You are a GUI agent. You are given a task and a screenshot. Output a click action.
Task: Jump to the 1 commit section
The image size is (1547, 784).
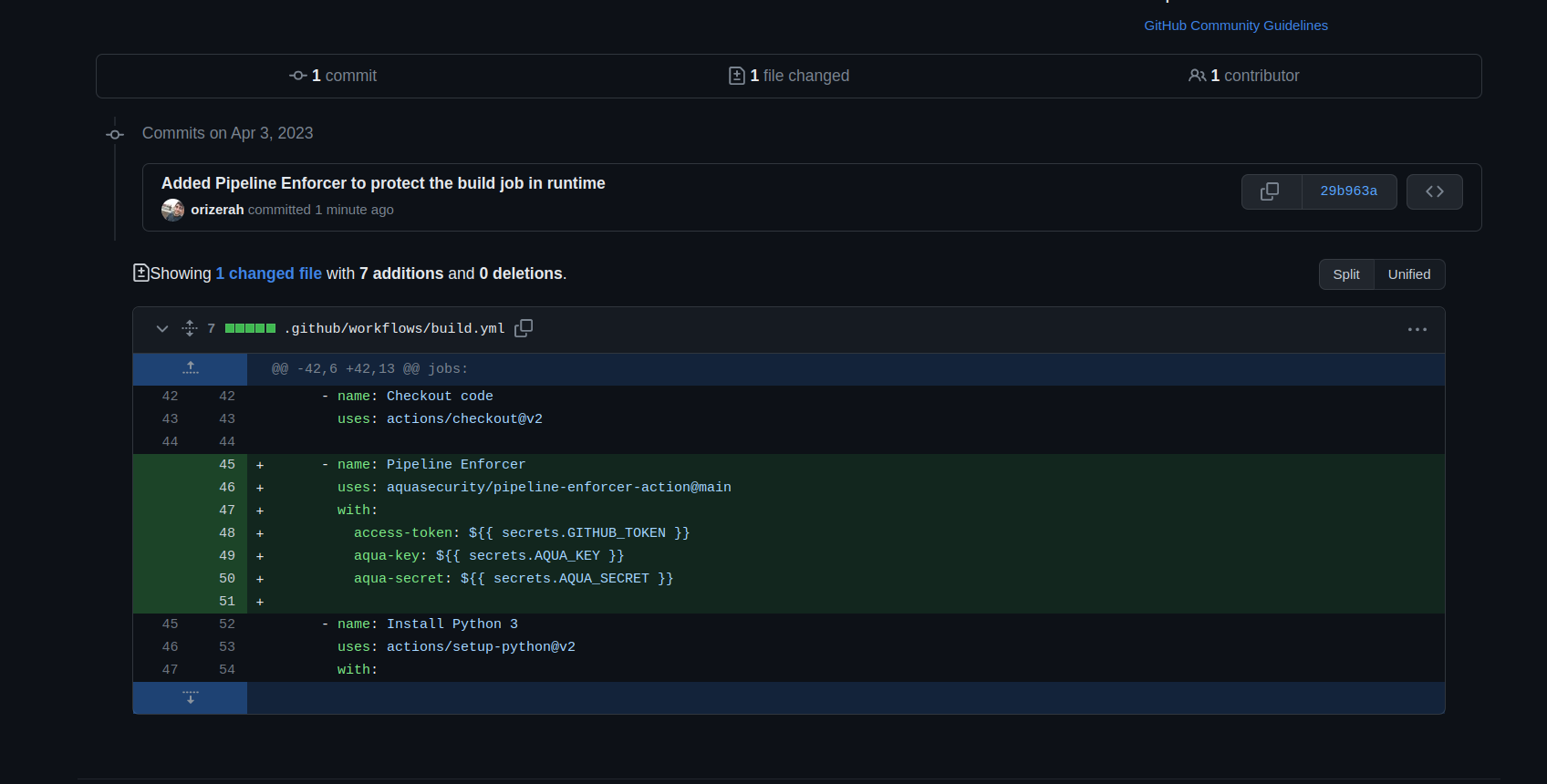(x=333, y=76)
